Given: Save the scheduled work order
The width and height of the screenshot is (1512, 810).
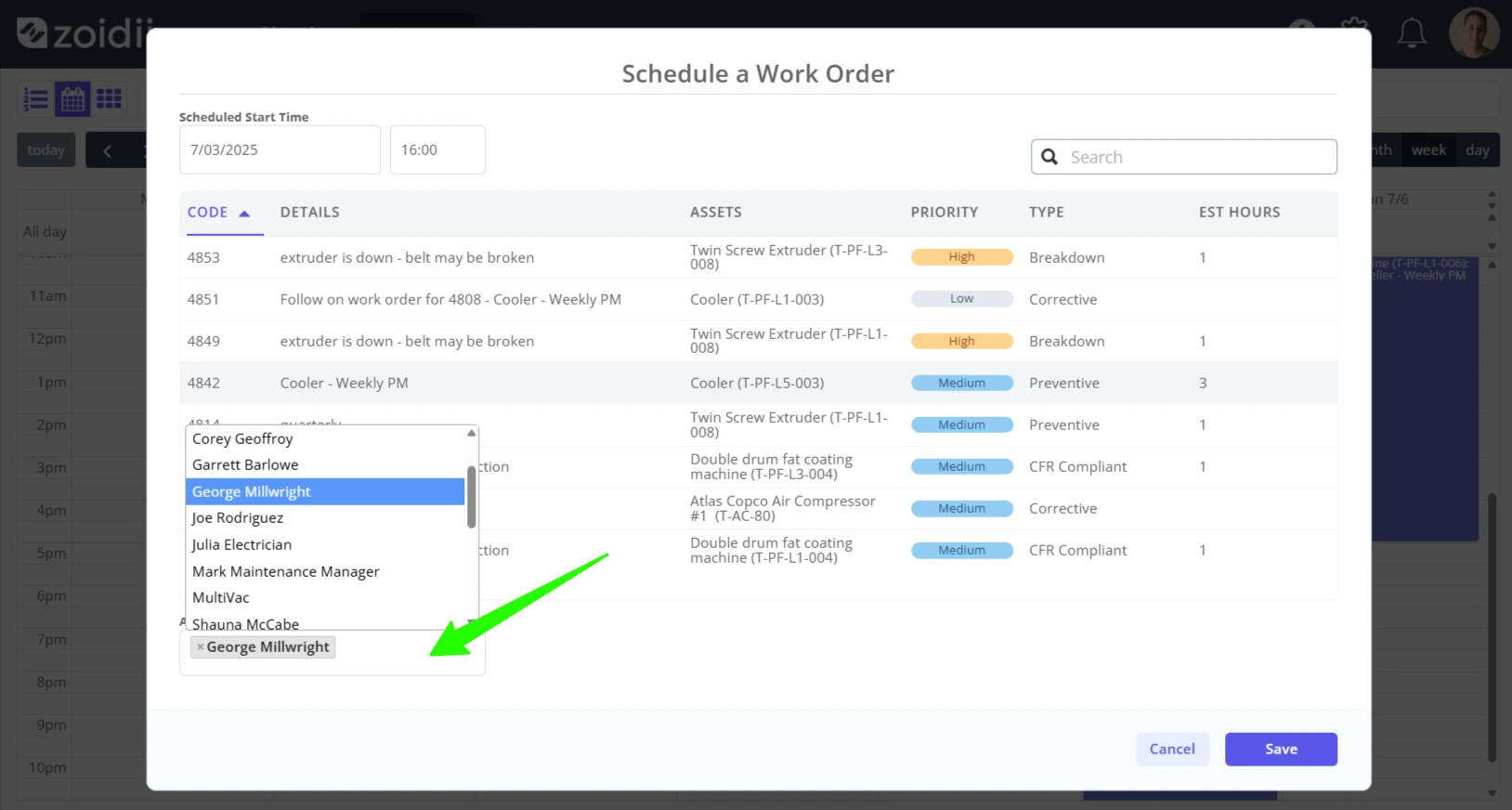Looking at the screenshot, I should pyautogui.click(x=1281, y=749).
